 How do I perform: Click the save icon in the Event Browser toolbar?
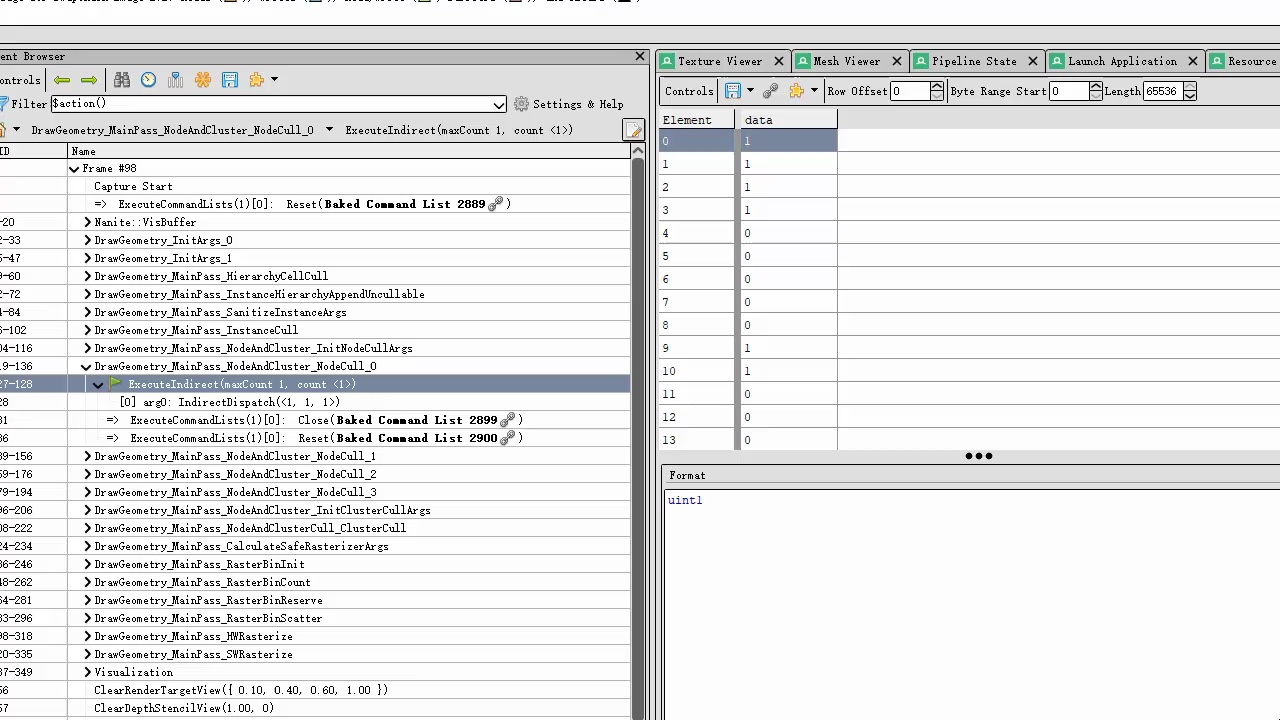(230, 80)
